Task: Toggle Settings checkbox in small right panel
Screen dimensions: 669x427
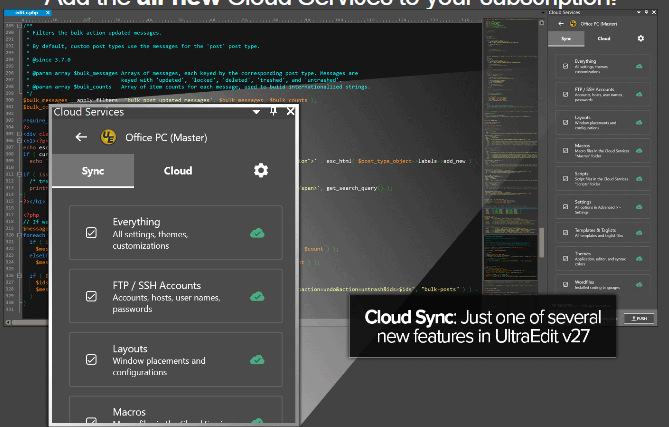Action: point(565,207)
